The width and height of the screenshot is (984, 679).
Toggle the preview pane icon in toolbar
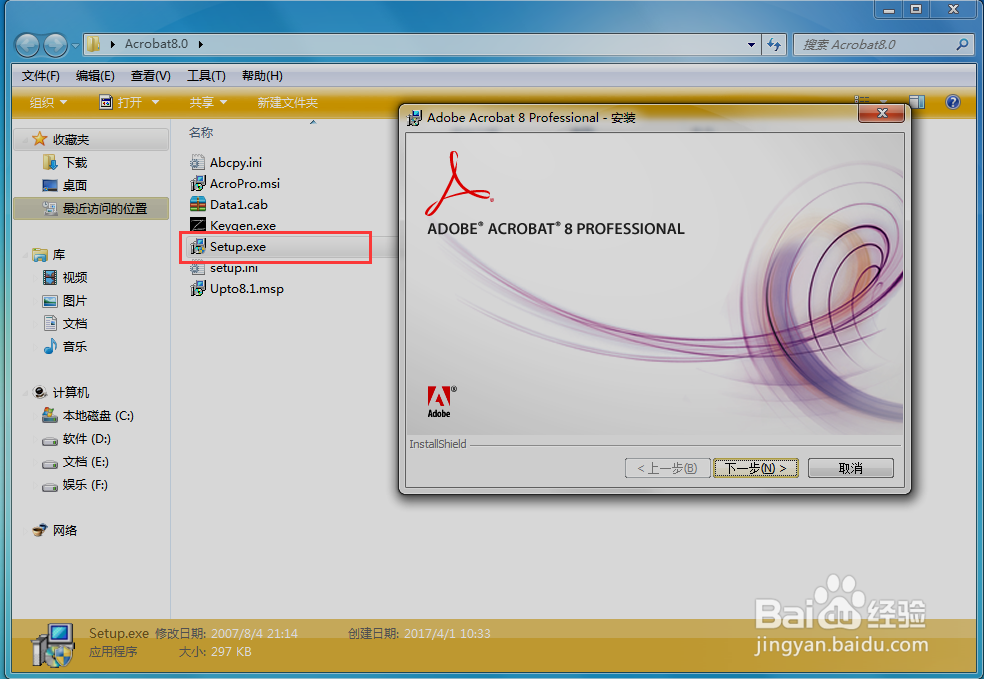[917, 102]
